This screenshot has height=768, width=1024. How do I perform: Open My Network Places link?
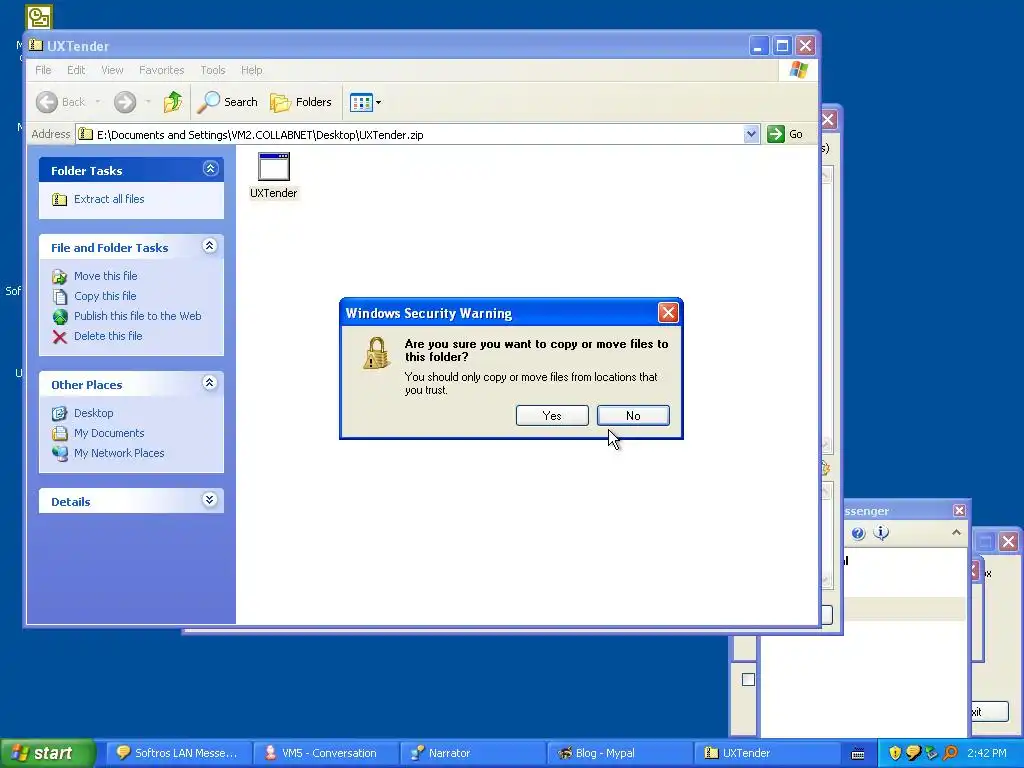[119, 453]
